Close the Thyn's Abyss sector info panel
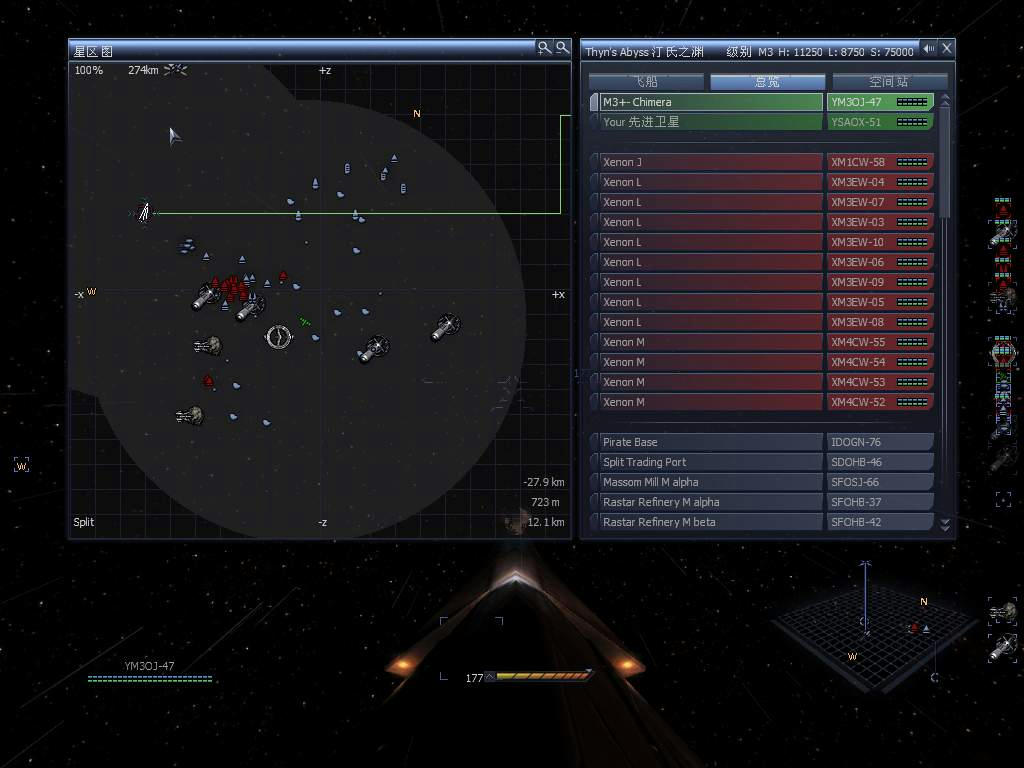This screenshot has width=1024, height=768. (x=947, y=48)
